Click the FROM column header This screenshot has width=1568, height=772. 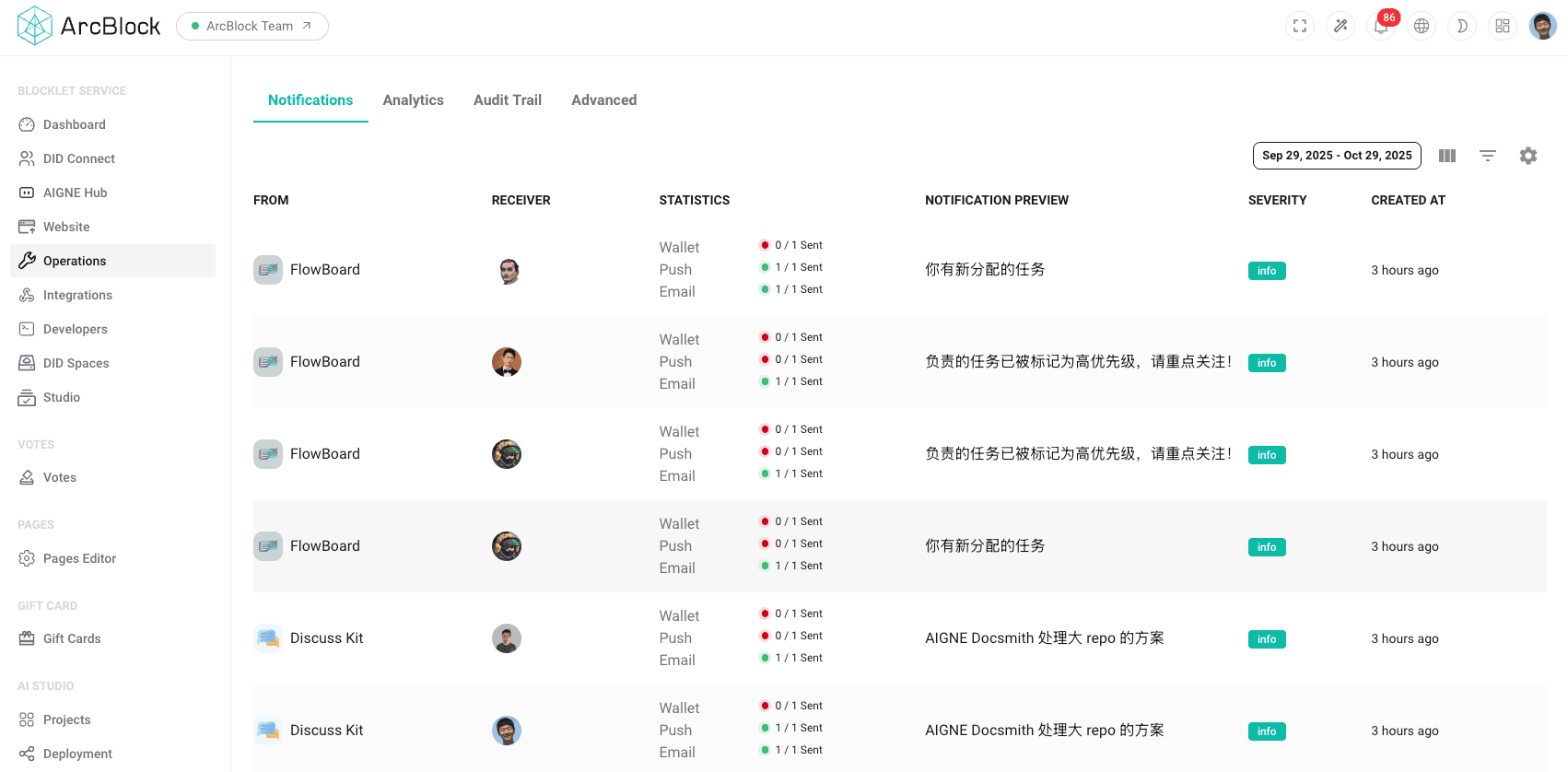(x=271, y=200)
